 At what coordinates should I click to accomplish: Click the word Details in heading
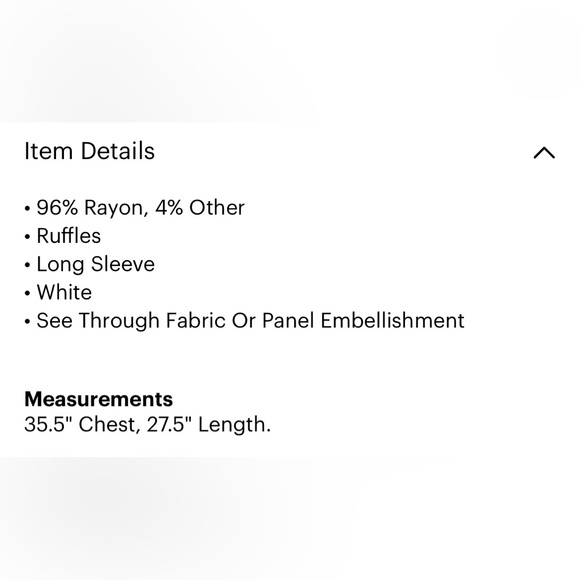coord(118,151)
